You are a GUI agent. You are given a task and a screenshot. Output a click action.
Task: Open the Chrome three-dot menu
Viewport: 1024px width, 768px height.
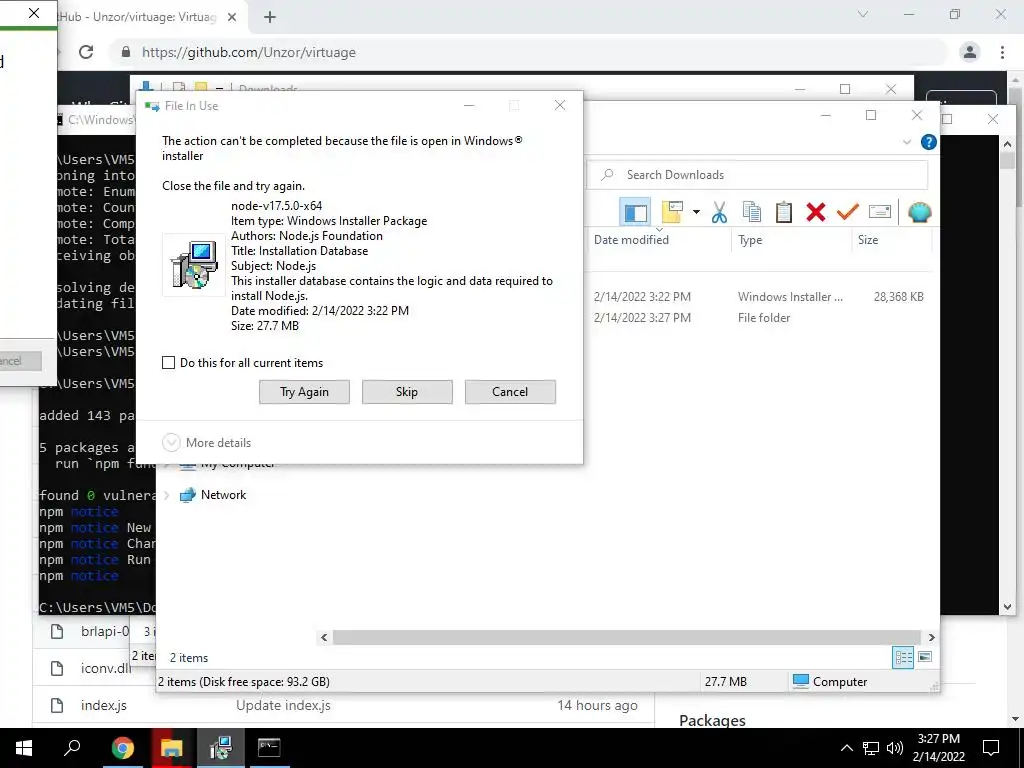1002,52
